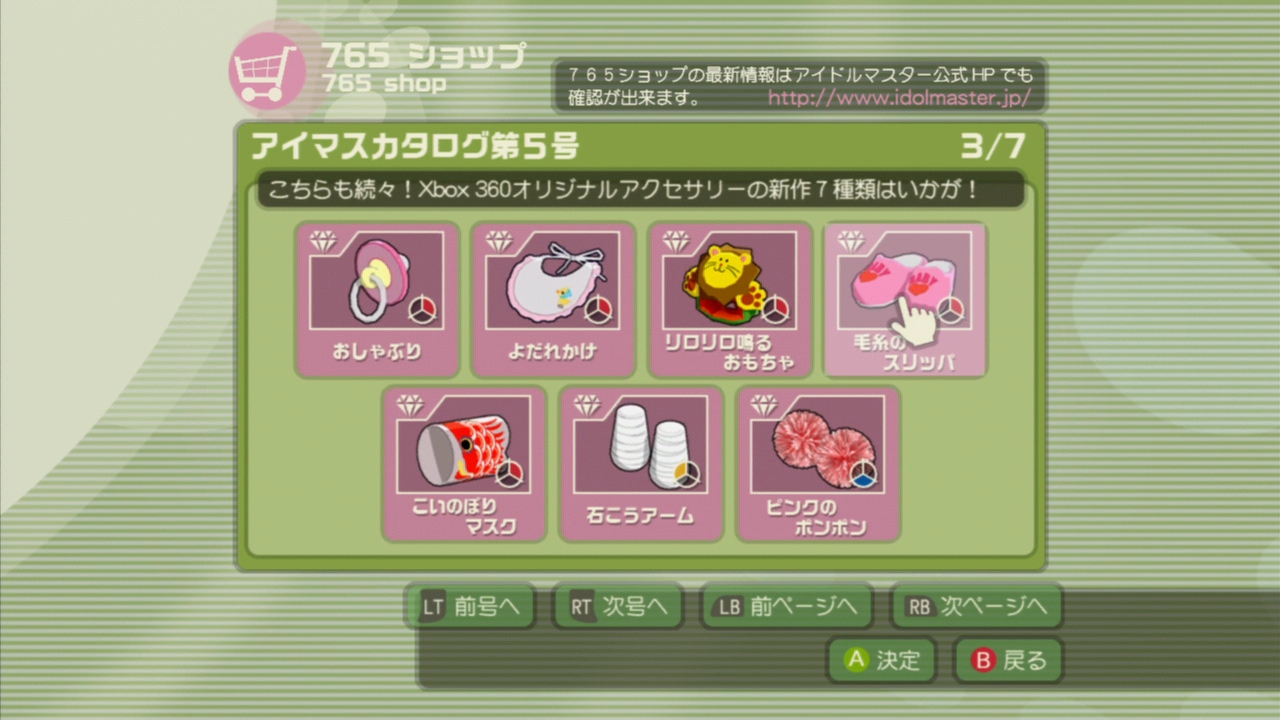Go to next issue with RT 次号へ
Viewport: 1280px width, 720px height.
tap(618, 606)
